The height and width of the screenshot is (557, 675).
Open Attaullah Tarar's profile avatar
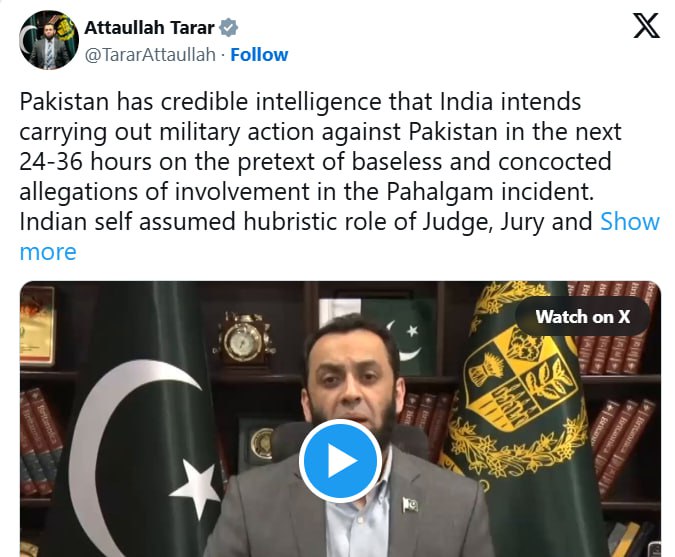click(49, 40)
